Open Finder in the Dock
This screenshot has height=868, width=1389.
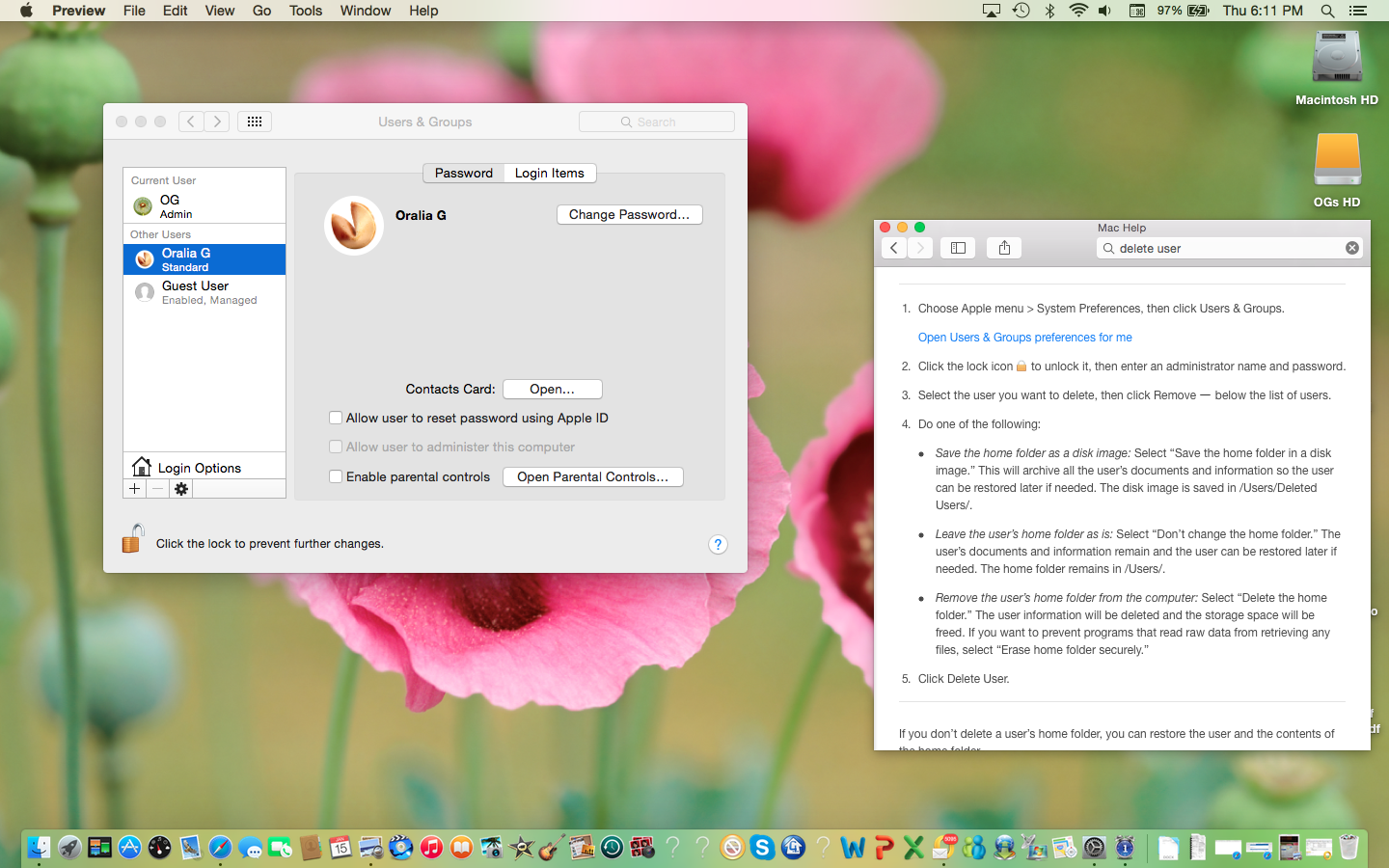point(39,848)
